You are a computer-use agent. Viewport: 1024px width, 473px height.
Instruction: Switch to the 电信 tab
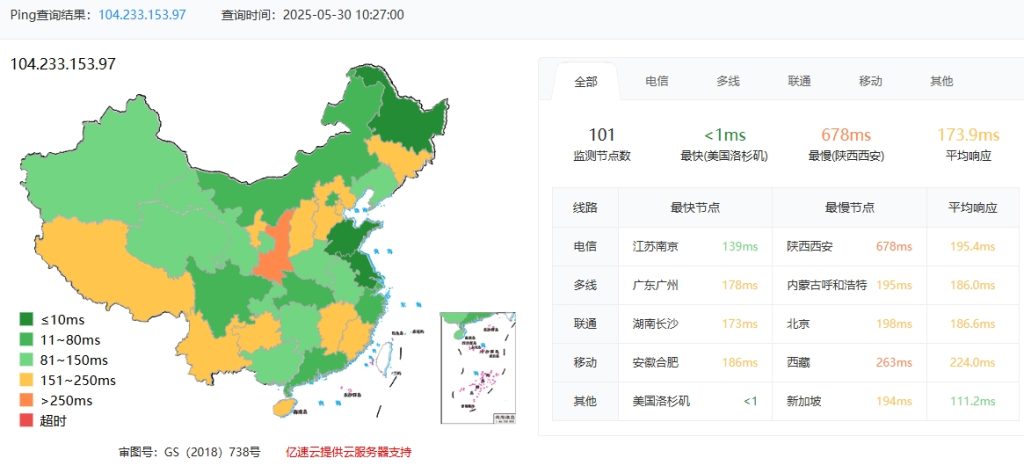[x=656, y=81]
